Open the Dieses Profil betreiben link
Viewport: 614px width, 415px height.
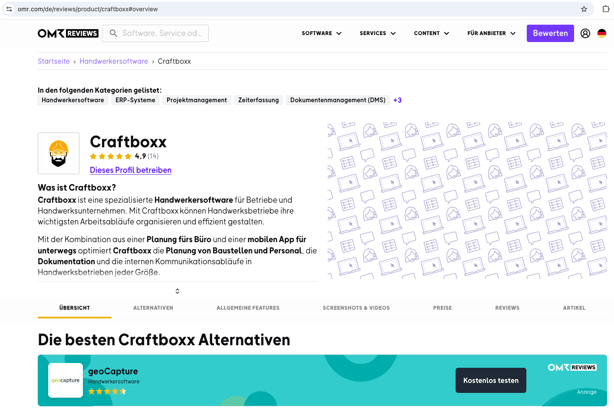pos(130,170)
